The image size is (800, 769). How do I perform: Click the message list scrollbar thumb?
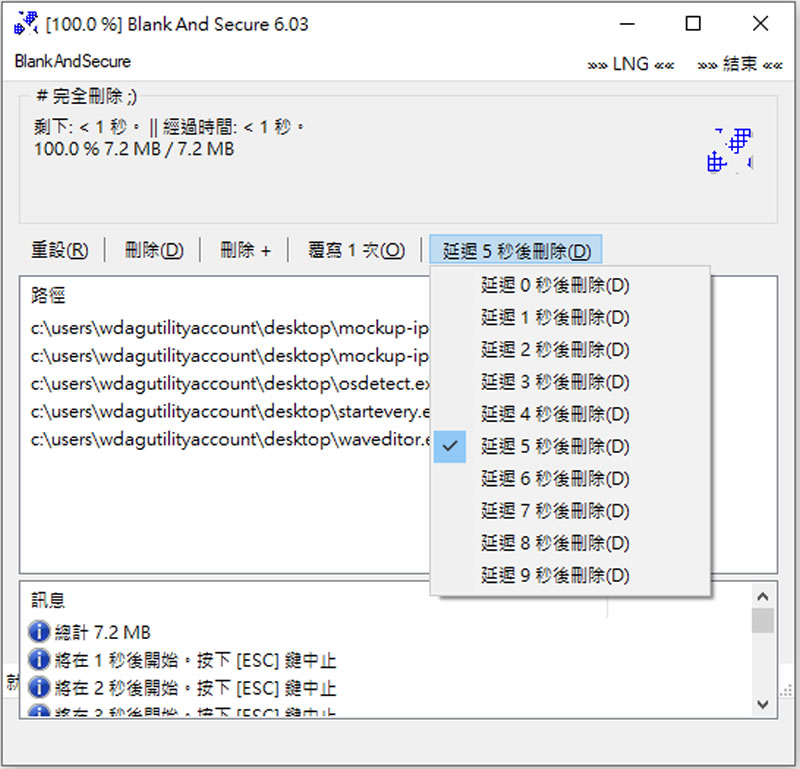(763, 621)
